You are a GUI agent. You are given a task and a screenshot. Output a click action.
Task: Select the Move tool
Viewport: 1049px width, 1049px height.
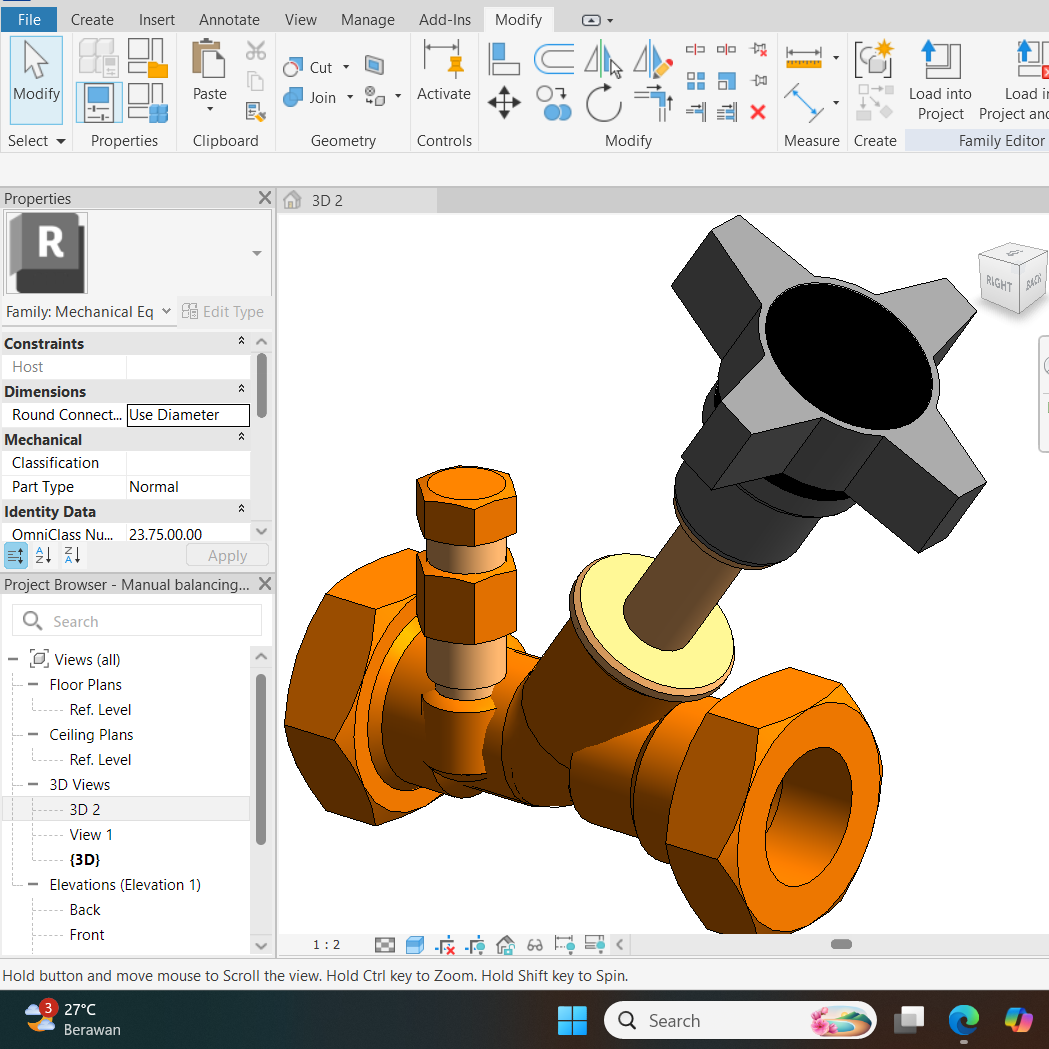(x=504, y=102)
